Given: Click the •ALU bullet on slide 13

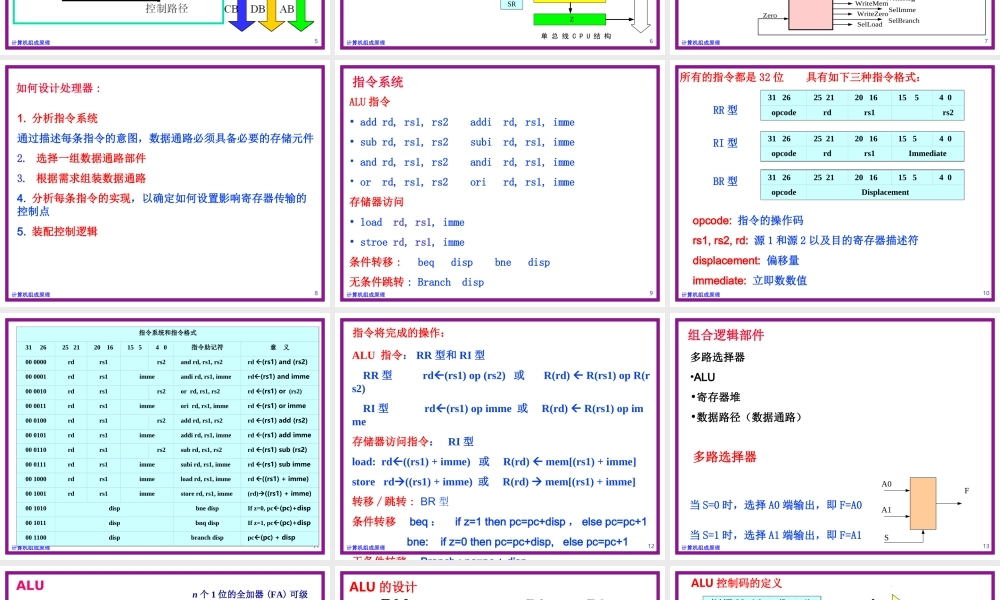Looking at the screenshot, I should [703, 377].
